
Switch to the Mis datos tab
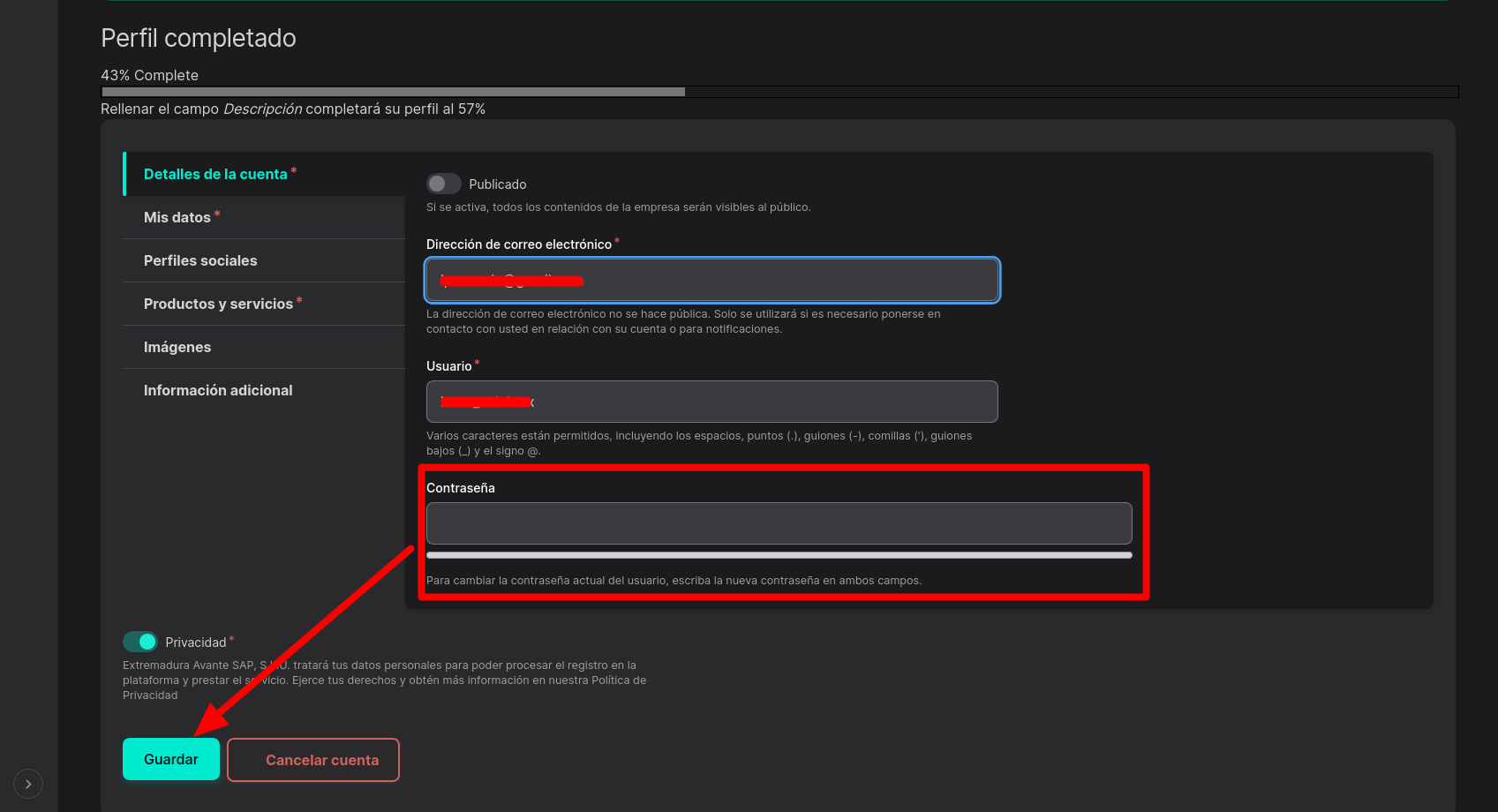tap(177, 217)
